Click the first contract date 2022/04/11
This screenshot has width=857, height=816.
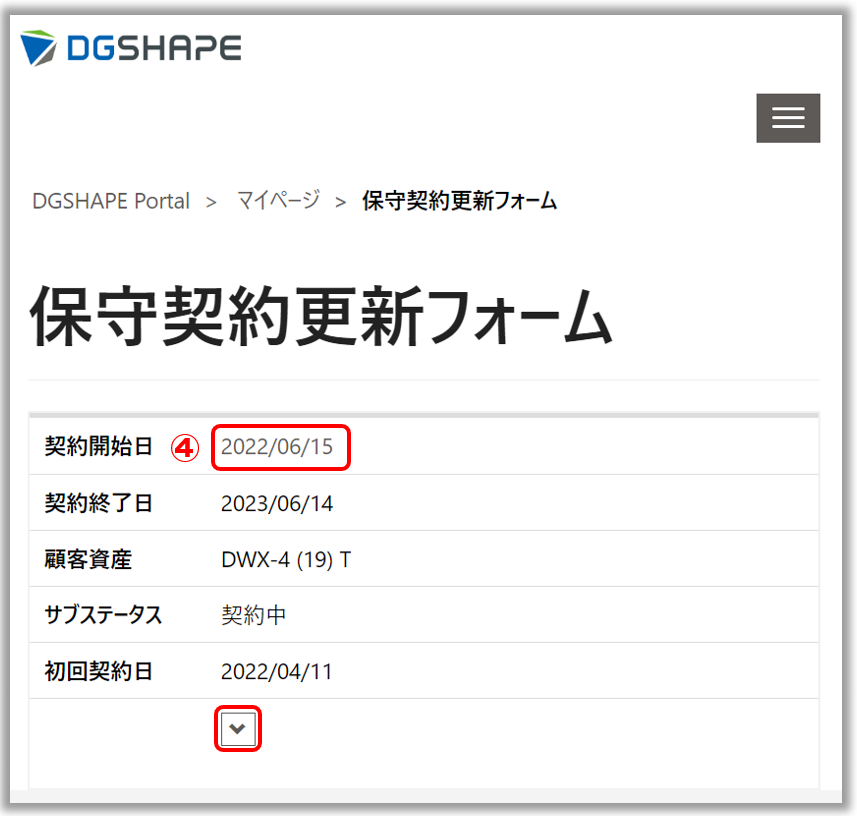(x=277, y=671)
